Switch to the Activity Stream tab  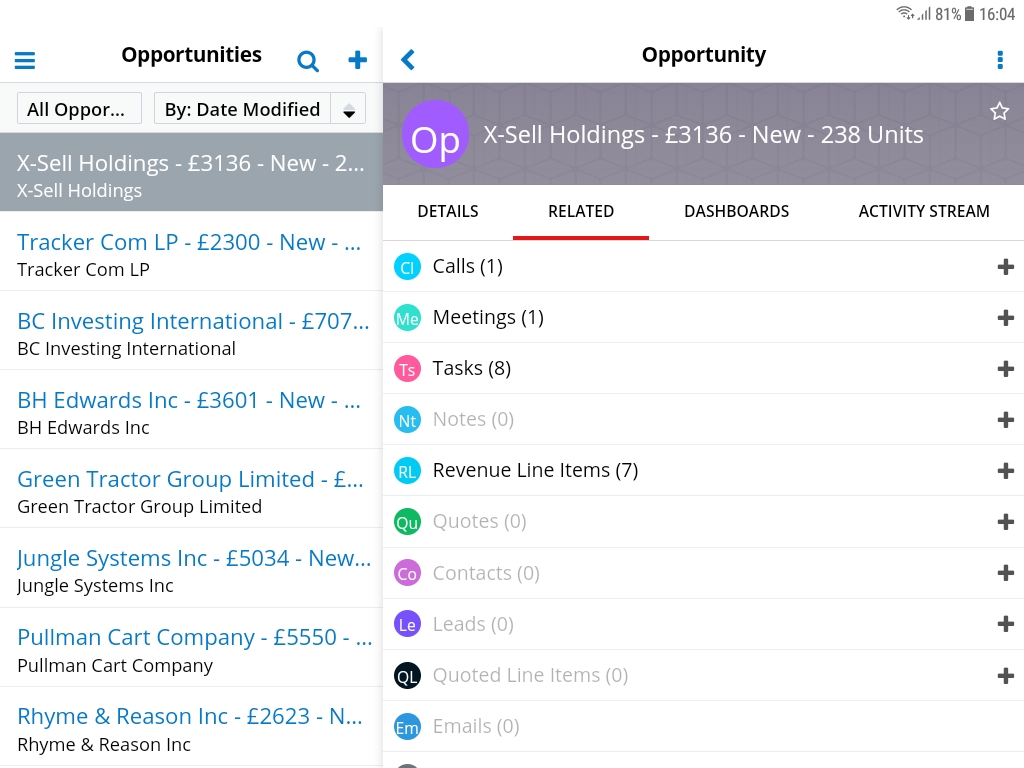923,211
